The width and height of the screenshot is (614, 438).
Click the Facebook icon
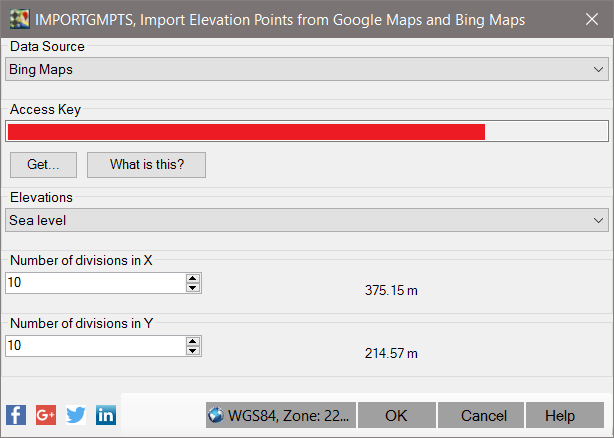[16, 415]
